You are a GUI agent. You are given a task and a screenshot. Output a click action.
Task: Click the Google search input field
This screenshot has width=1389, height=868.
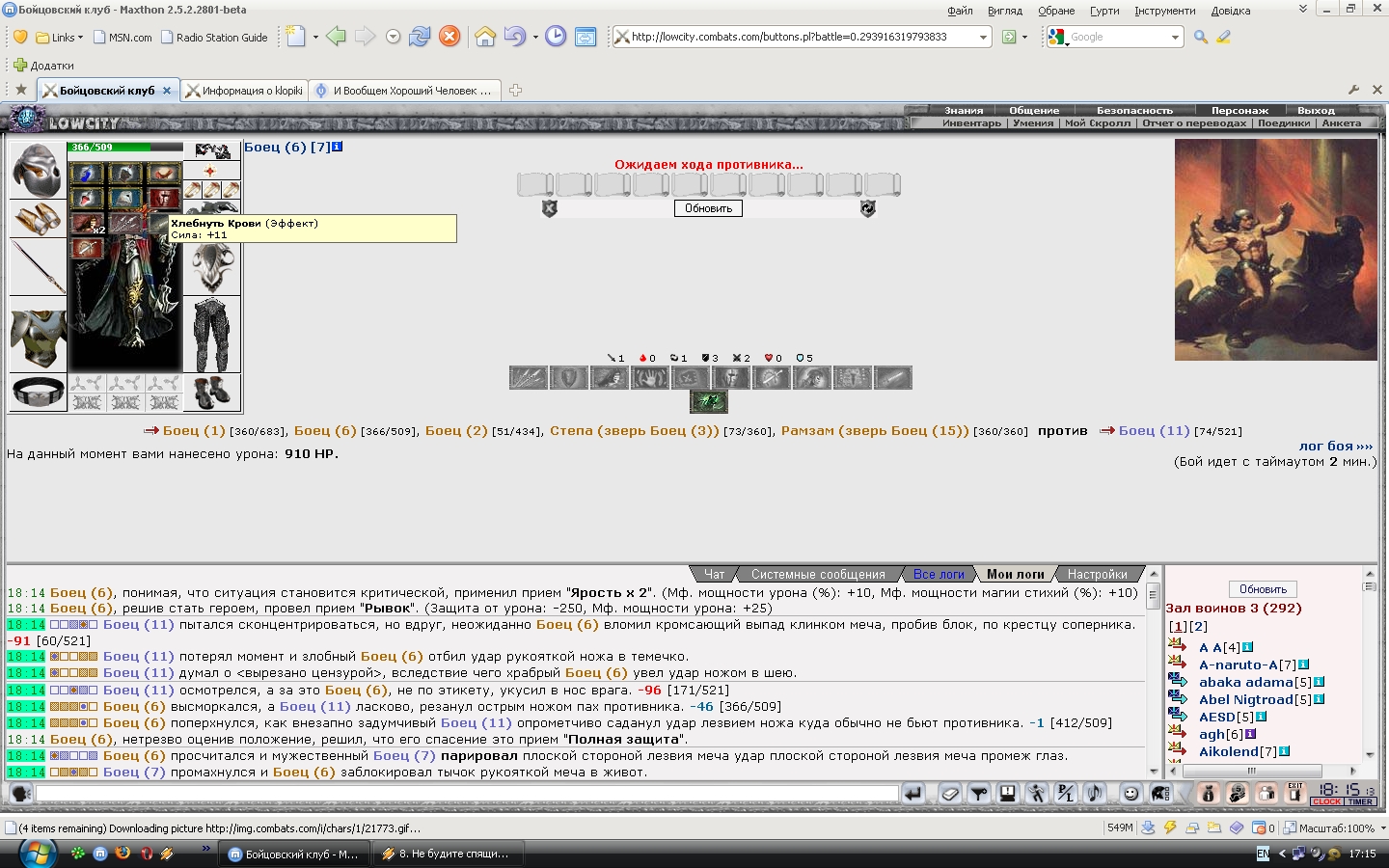click(x=1116, y=37)
